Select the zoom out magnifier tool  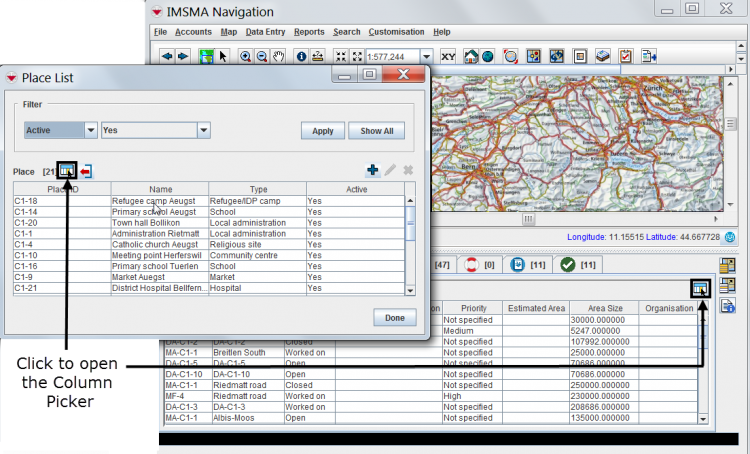[263, 56]
